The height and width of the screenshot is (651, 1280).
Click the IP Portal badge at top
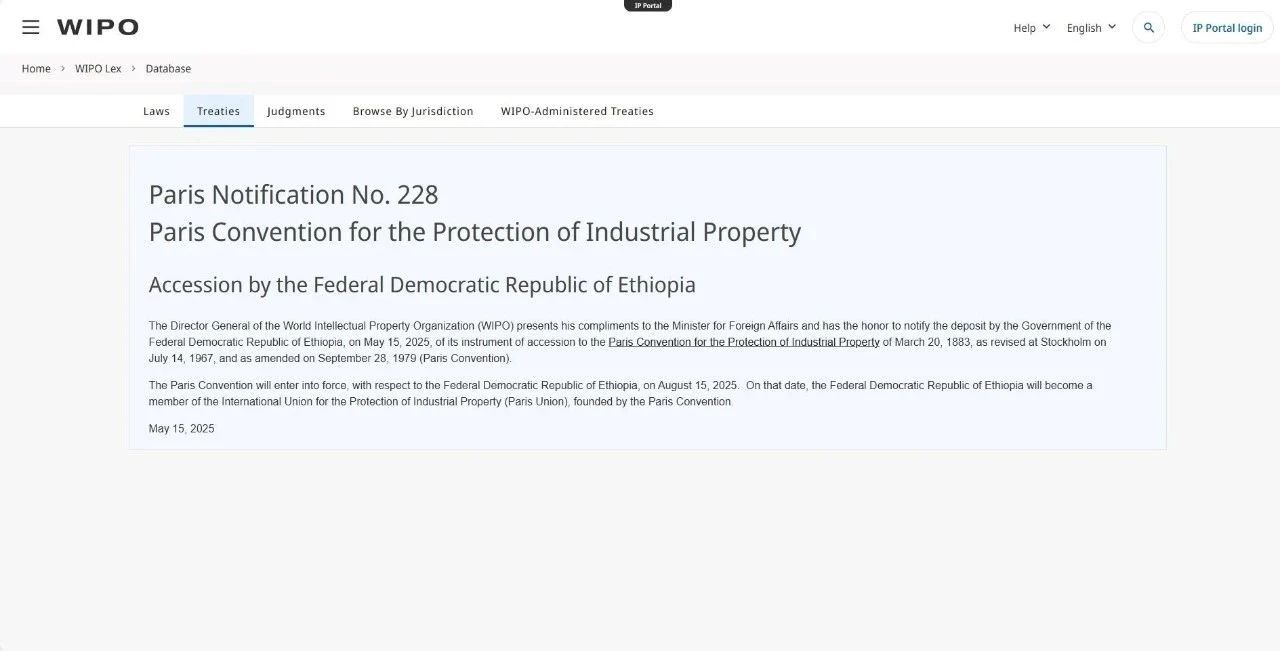[648, 6]
